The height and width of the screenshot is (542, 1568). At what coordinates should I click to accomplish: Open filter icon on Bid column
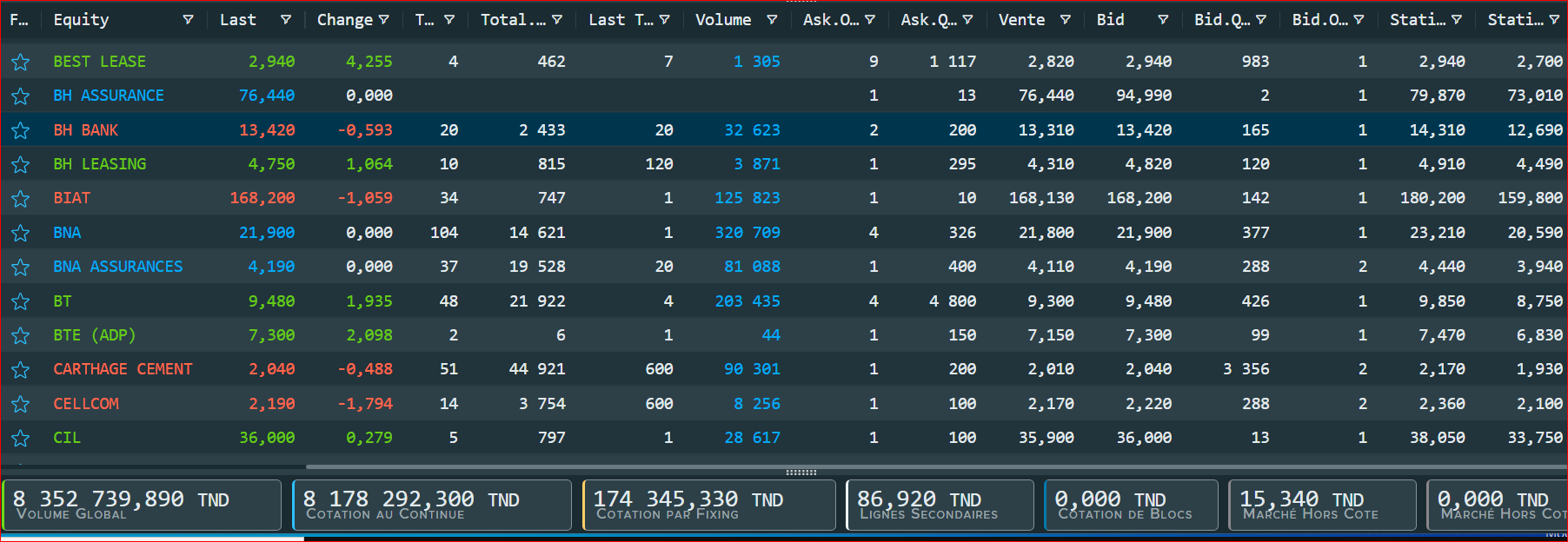(1163, 19)
